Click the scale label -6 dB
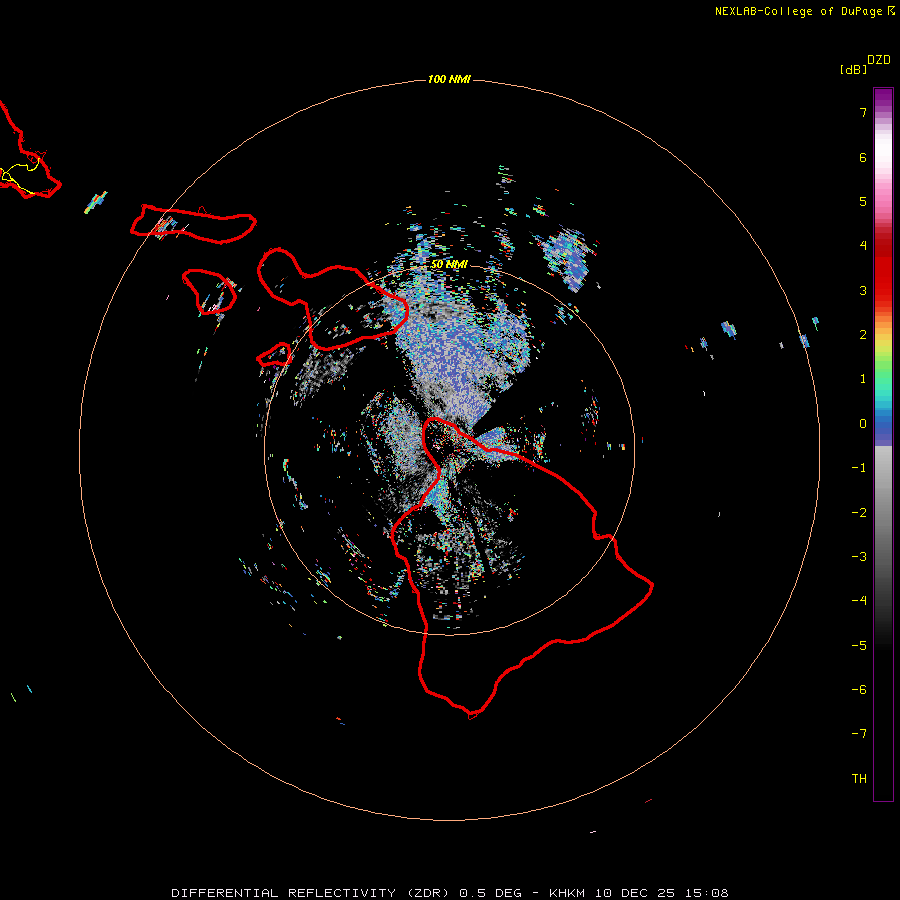Screen dimensions: 900x900 click(859, 690)
